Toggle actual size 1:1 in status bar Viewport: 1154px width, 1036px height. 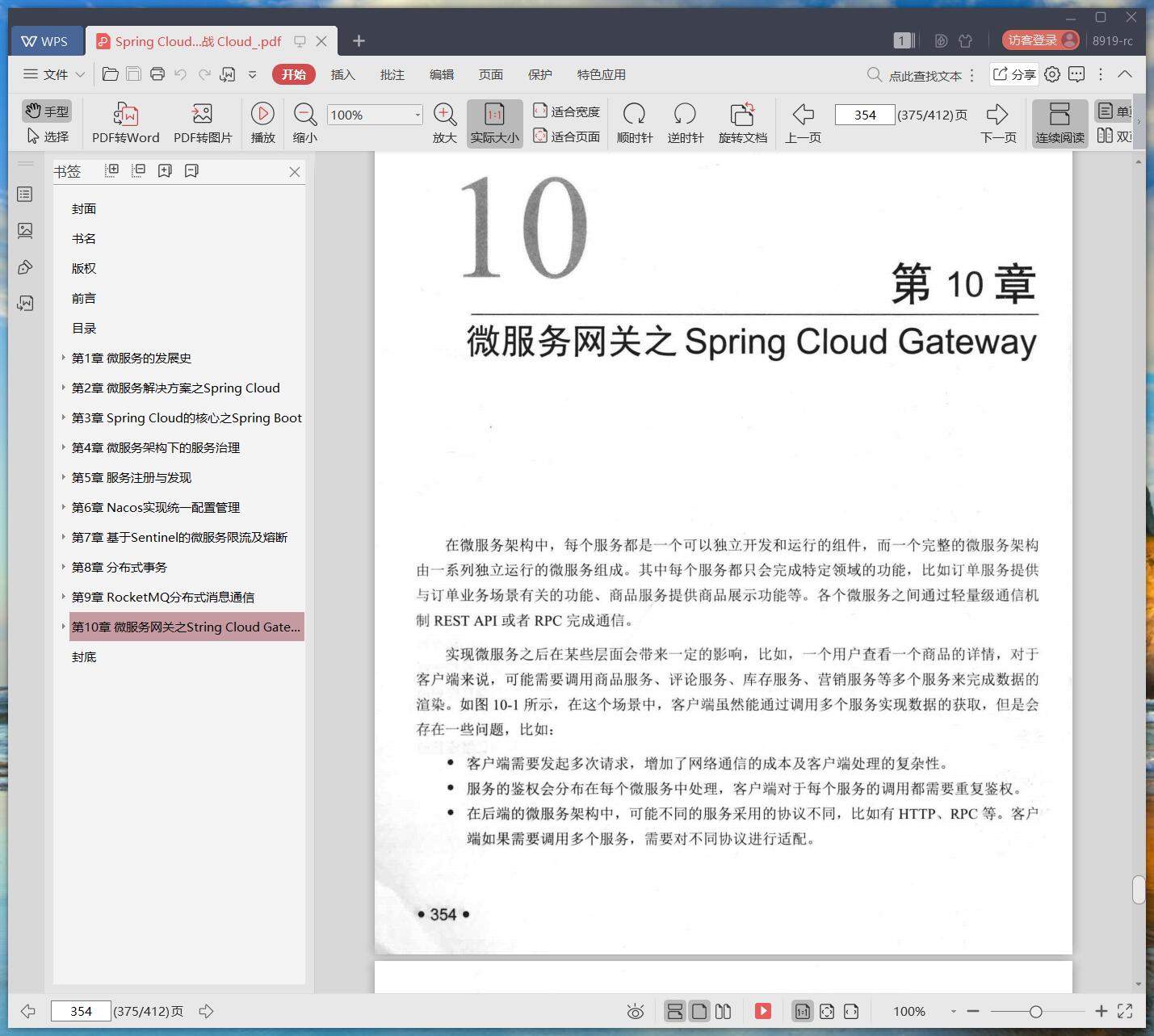click(x=802, y=1011)
